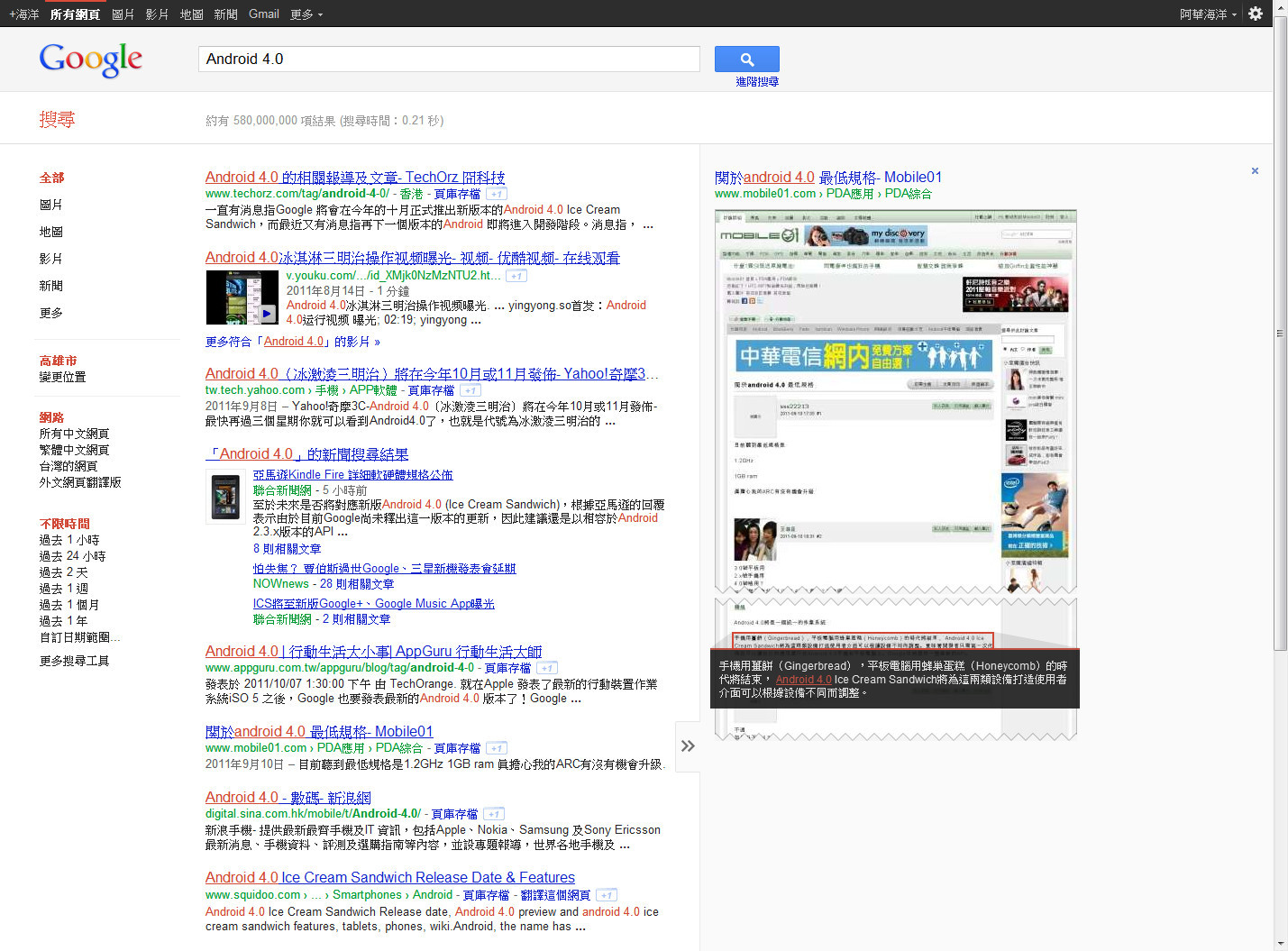Select 新聞 in the left sidebar
The image size is (1288, 951).
(x=51, y=286)
